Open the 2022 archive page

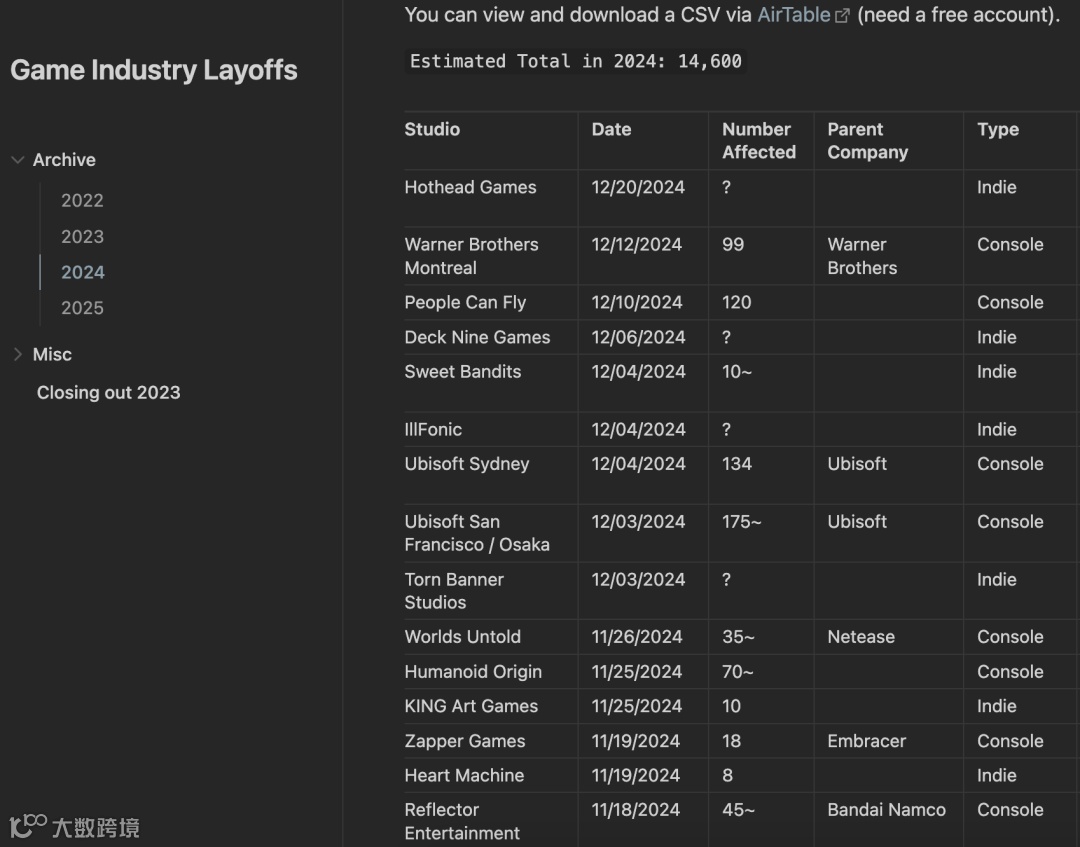point(82,200)
